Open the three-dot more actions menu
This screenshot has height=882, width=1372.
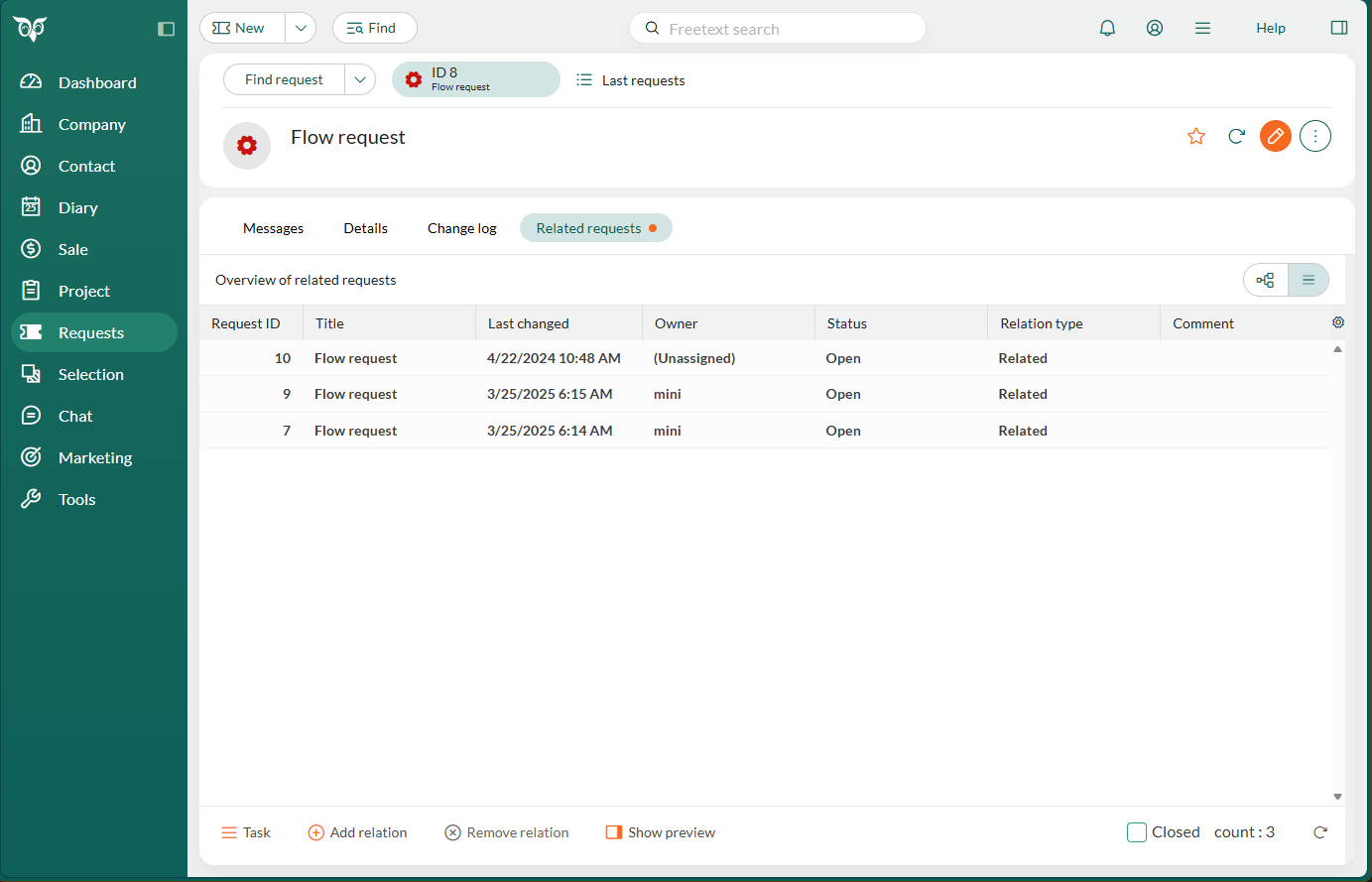point(1314,136)
